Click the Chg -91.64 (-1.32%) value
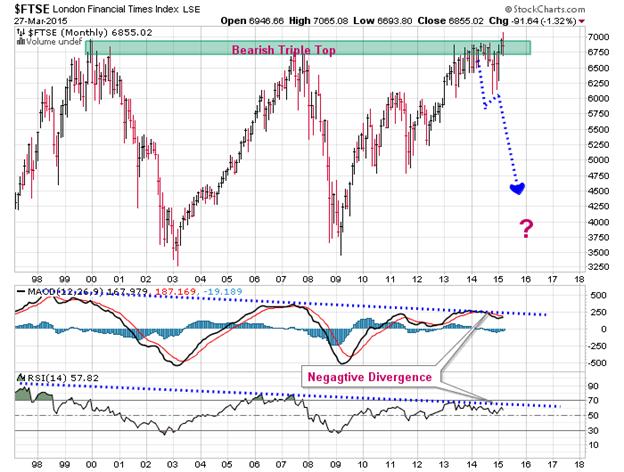The image size is (624, 472). [x=532, y=21]
